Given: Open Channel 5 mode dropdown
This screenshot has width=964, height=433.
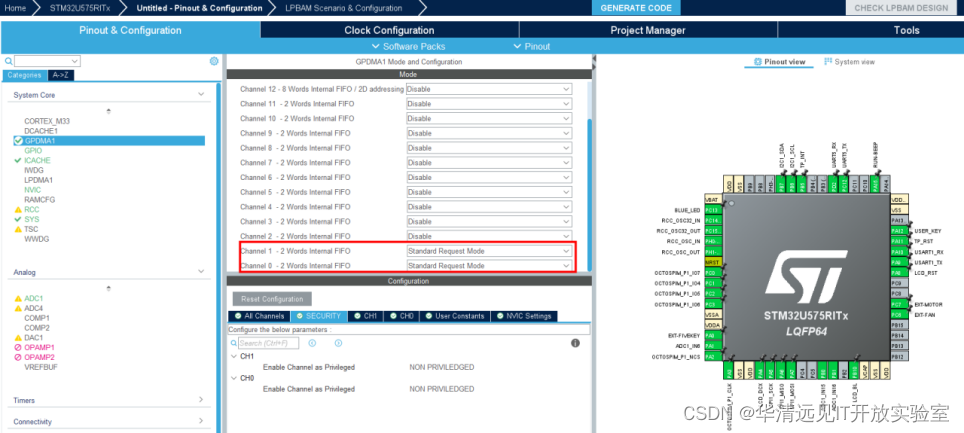Looking at the screenshot, I should click(x=489, y=192).
